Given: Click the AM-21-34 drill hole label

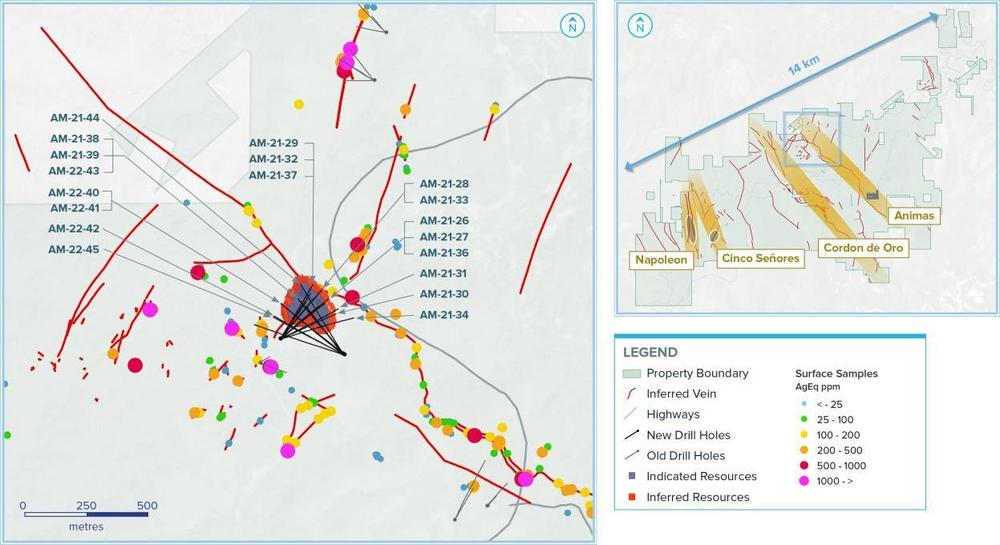Looking at the screenshot, I should coord(444,315).
